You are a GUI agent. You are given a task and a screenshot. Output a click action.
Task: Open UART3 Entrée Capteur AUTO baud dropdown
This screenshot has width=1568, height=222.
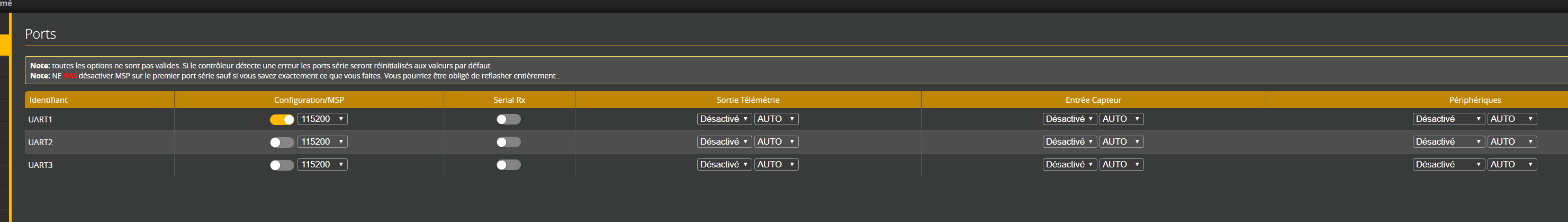click(x=1121, y=165)
